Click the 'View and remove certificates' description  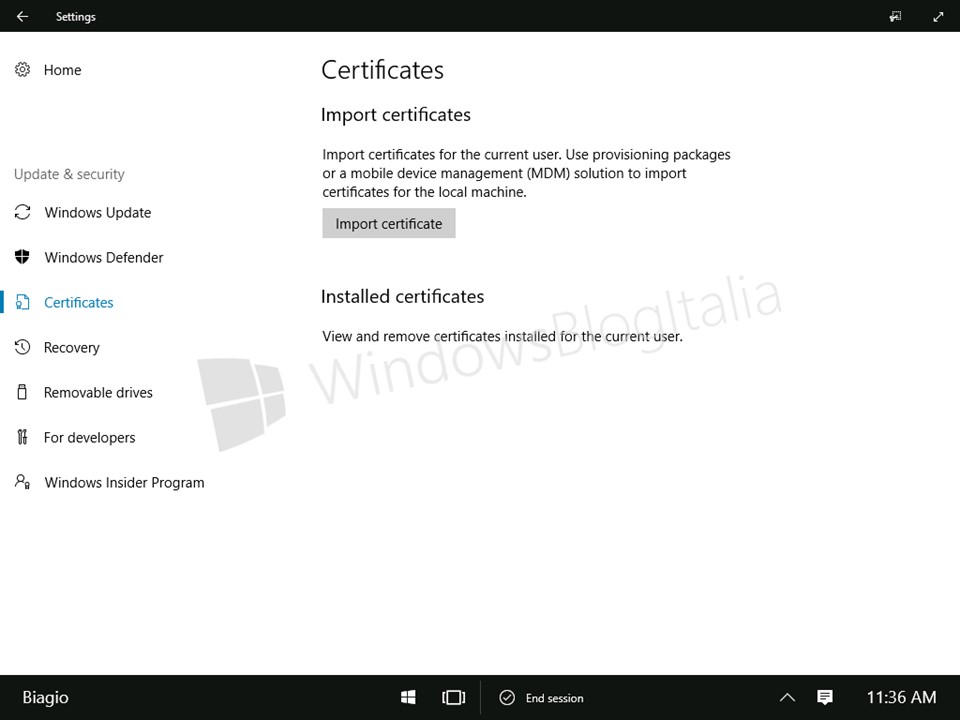503,336
